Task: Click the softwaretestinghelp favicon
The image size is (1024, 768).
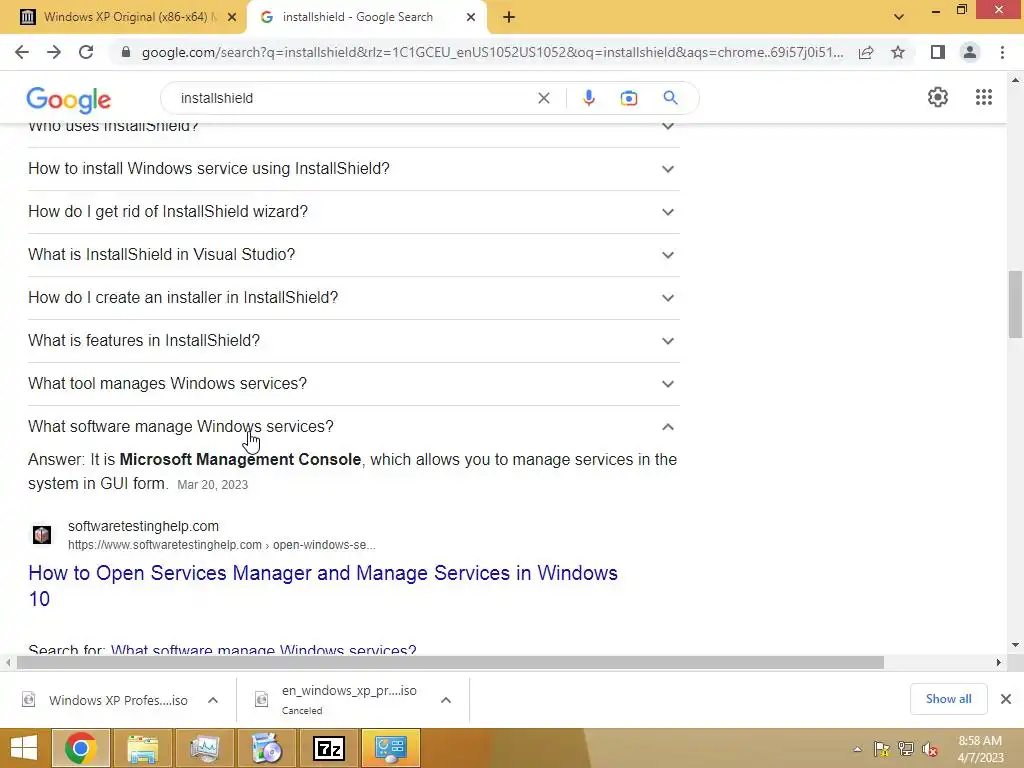Action: pyautogui.click(x=42, y=535)
